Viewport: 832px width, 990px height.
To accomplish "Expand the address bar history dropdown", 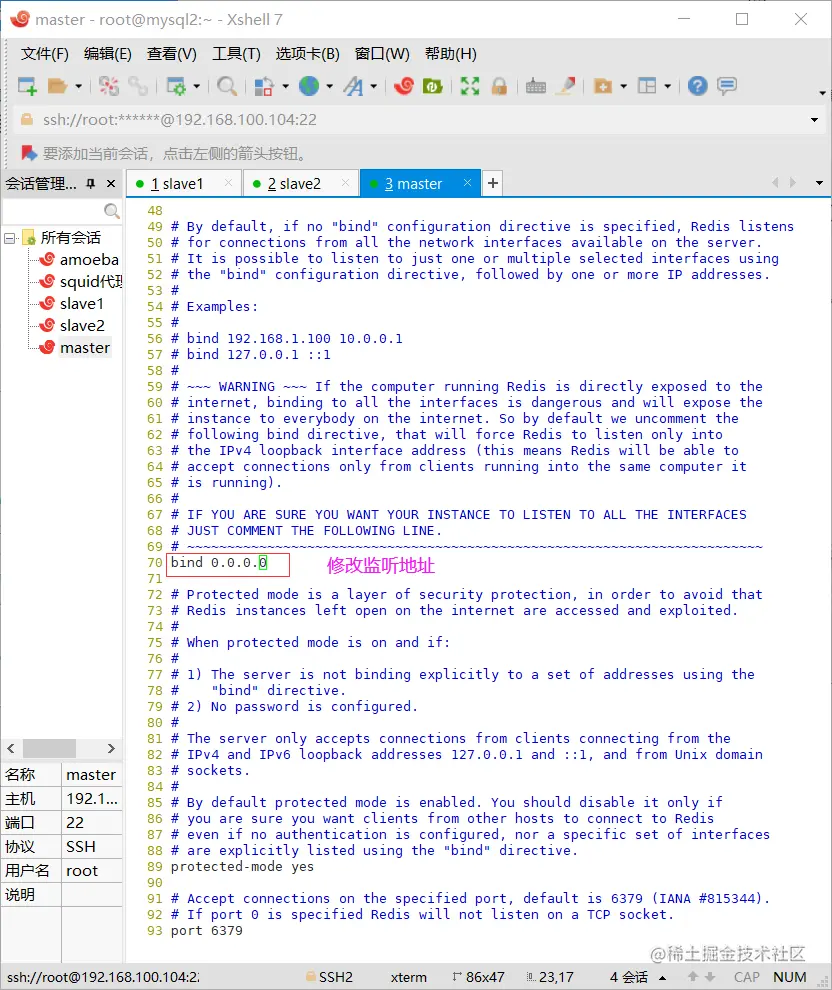I will click(x=814, y=120).
